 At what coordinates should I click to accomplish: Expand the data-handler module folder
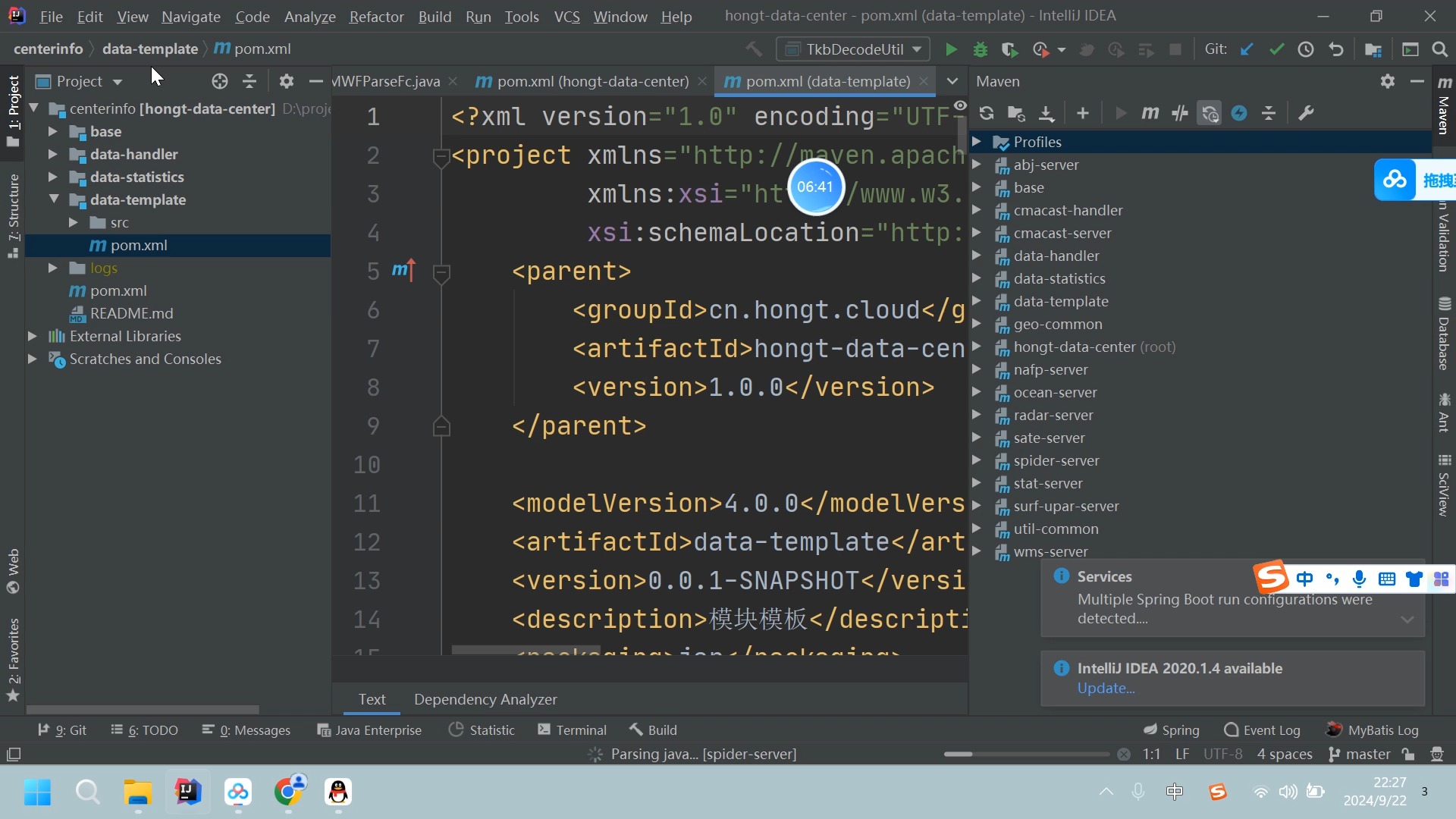point(52,155)
